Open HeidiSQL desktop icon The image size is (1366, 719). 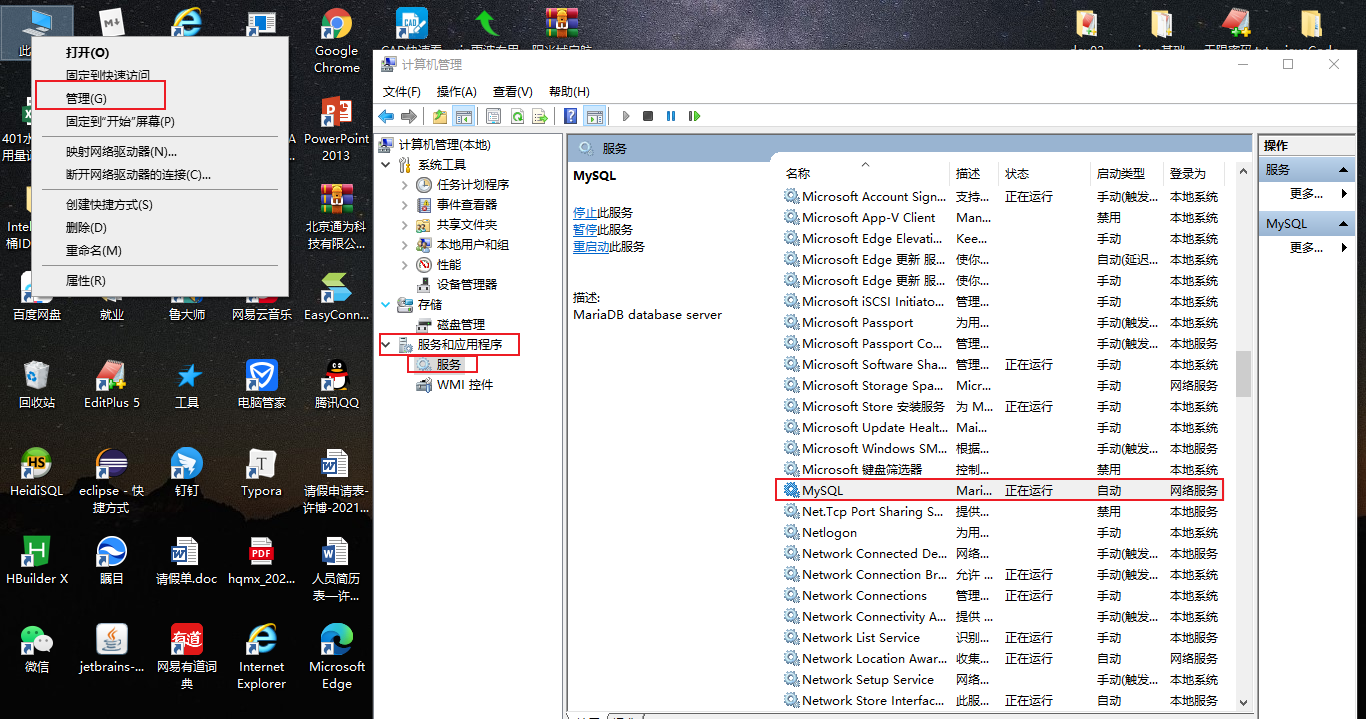(35, 472)
